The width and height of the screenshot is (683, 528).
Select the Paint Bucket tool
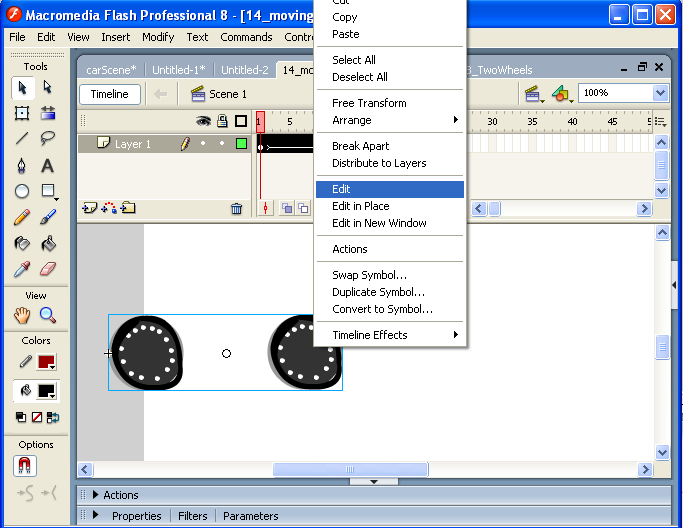47,243
